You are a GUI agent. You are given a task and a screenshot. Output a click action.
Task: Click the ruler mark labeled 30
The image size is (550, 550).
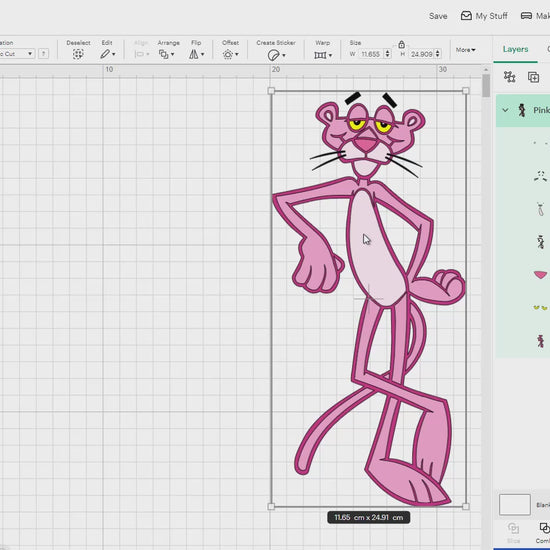point(443,69)
